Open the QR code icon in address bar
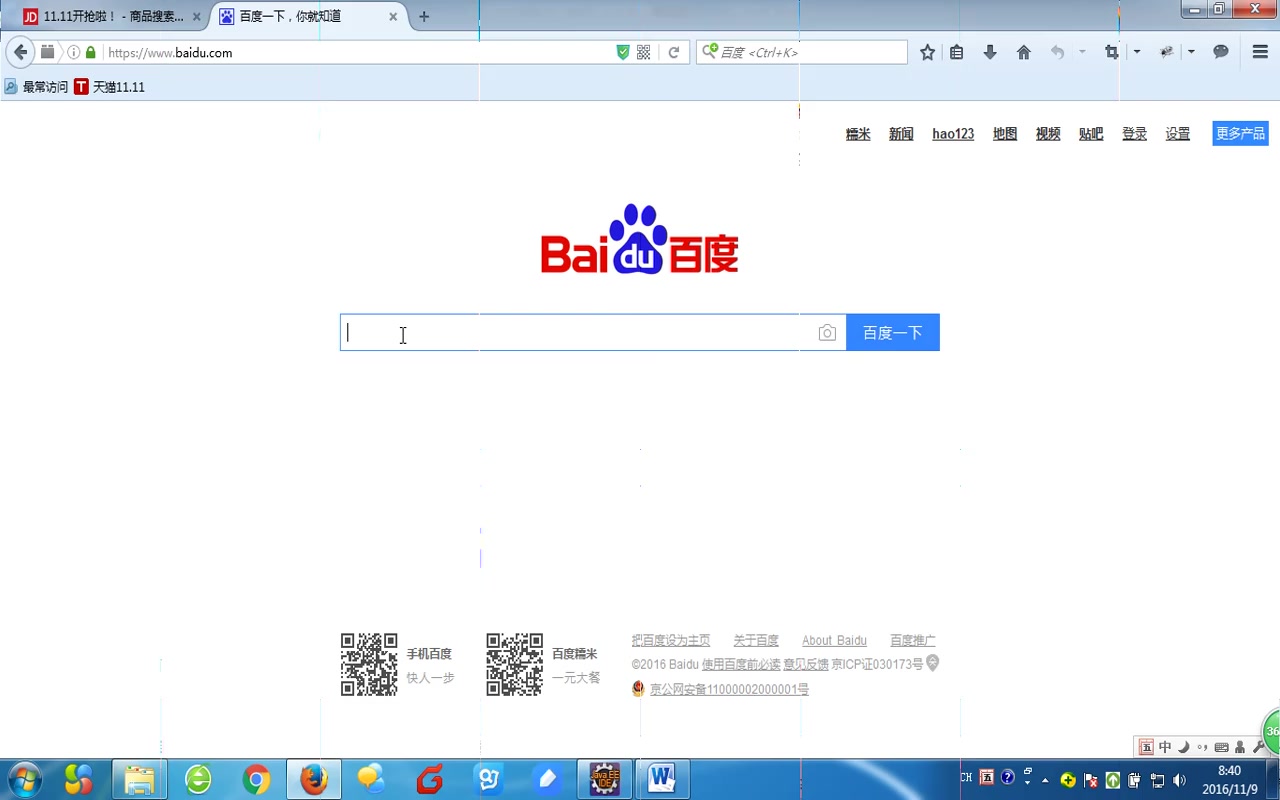Viewport: 1280px width, 800px height. coord(644,53)
